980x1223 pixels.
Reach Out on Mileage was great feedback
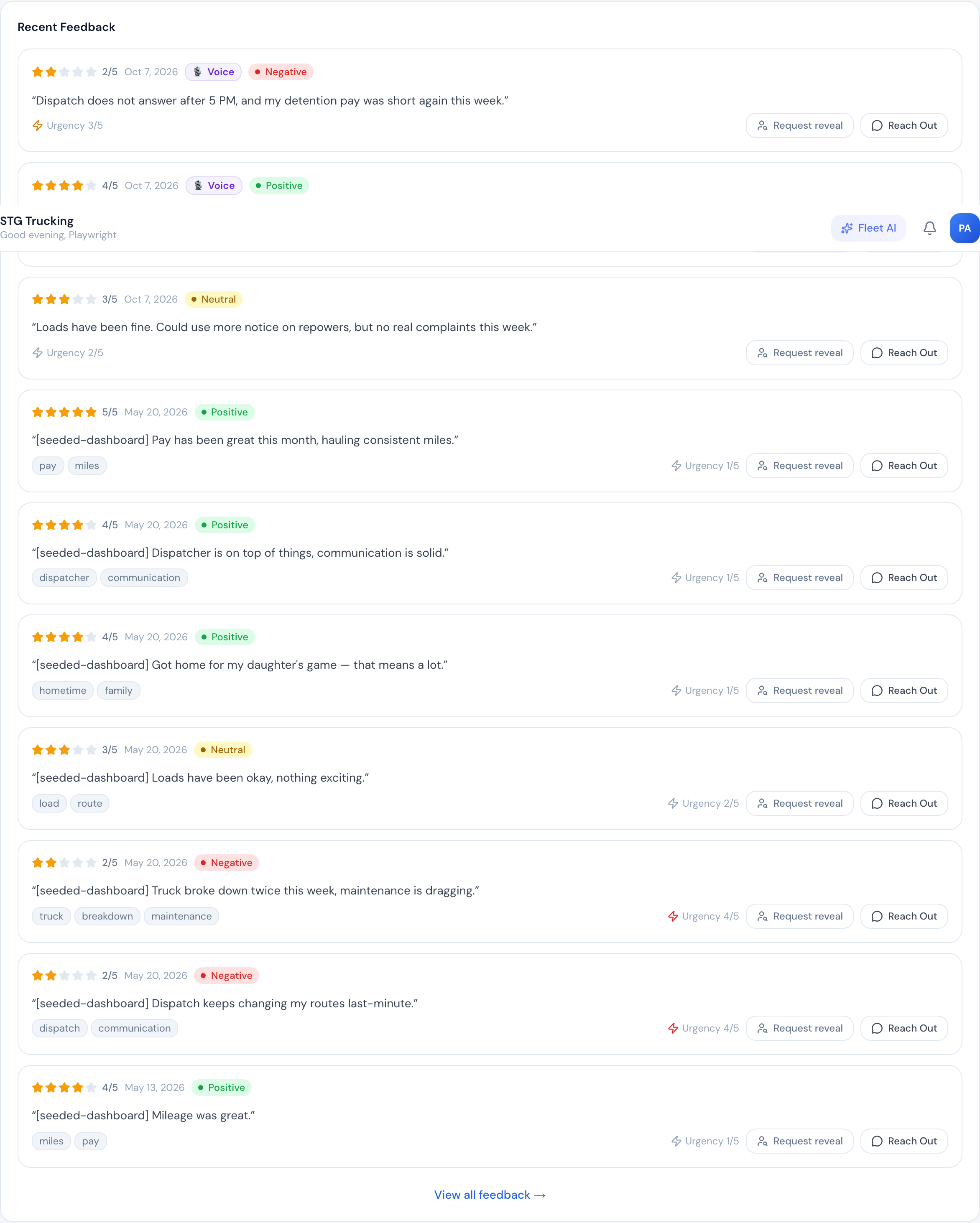pyautogui.click(x=904, y=1141)
